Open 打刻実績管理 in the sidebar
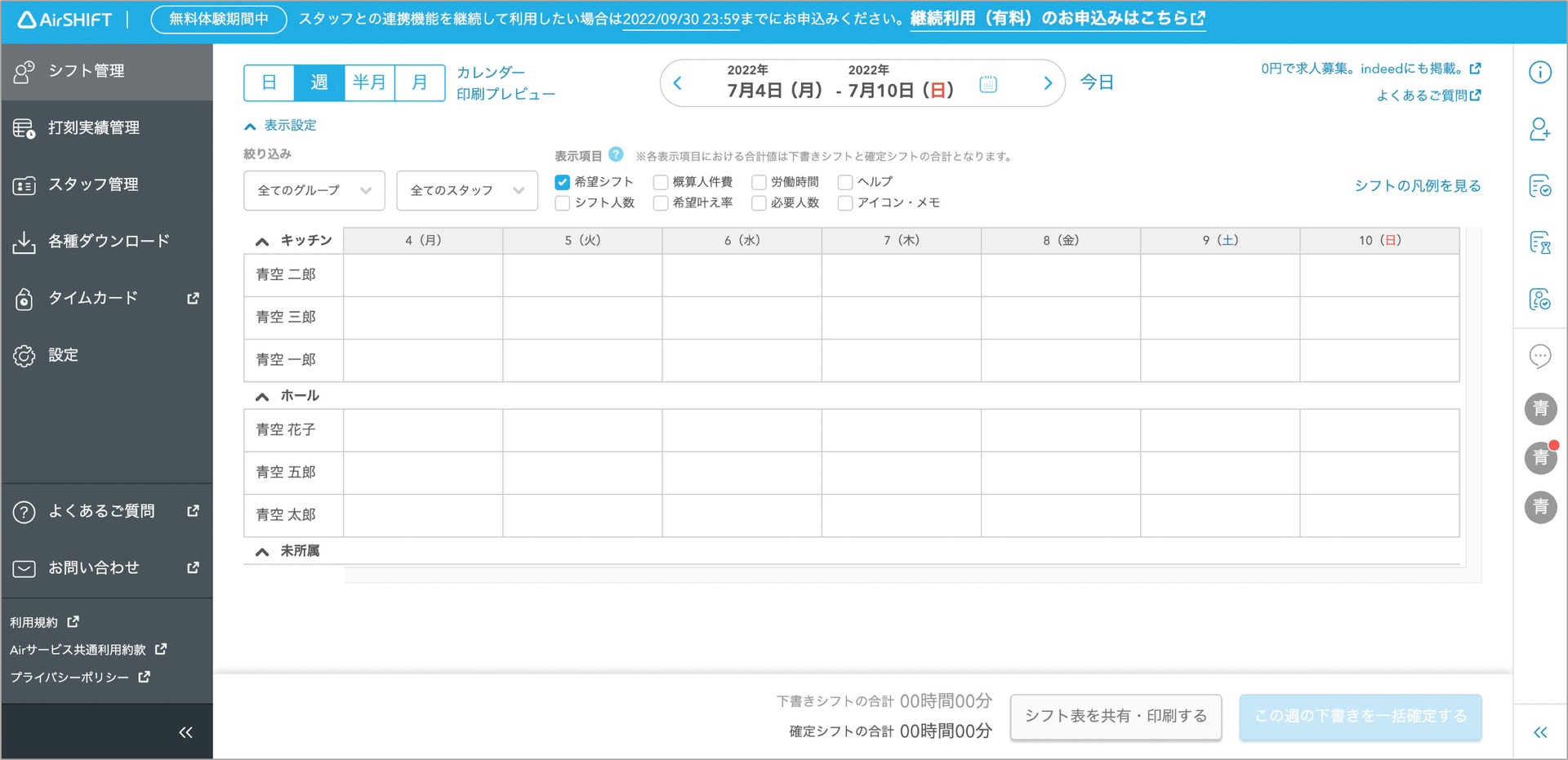The width and height of the screenshot is (1568, 760). 94,128
